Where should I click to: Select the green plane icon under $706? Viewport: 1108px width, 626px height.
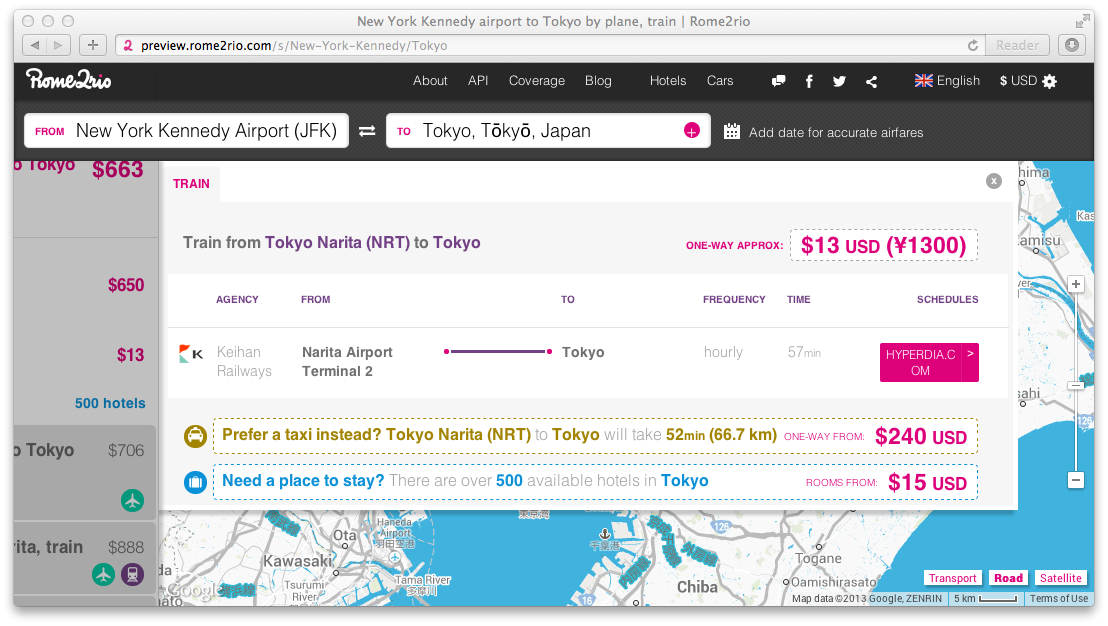coord(132,500)
